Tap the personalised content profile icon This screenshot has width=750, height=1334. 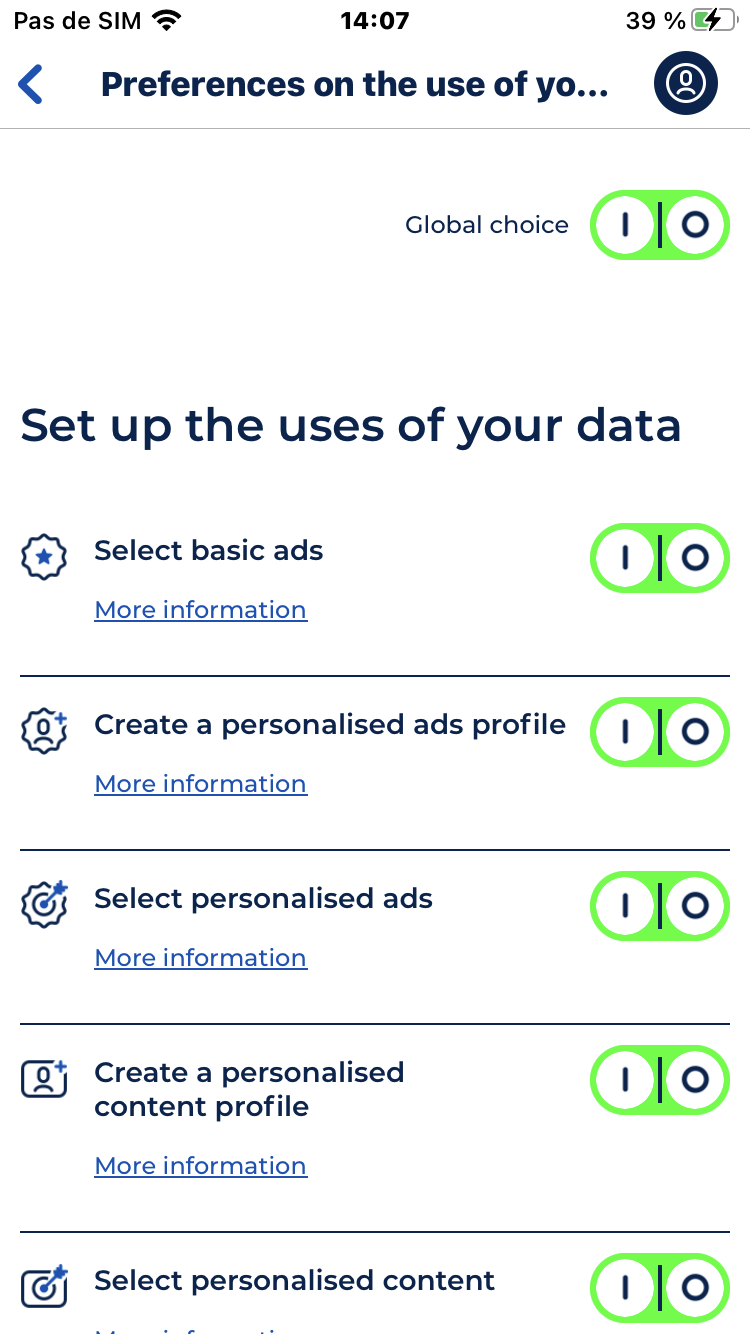[44, 1079]
